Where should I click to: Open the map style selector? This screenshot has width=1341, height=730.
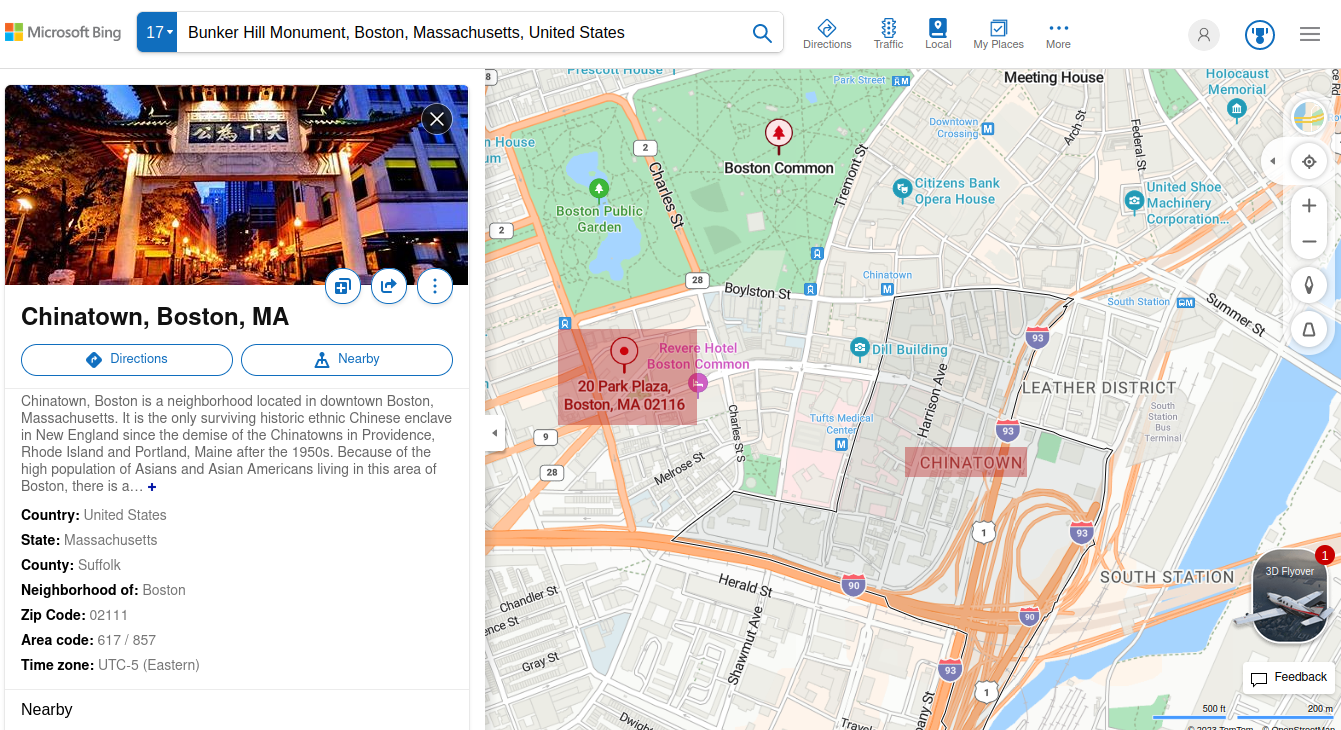click(1309, 117)
